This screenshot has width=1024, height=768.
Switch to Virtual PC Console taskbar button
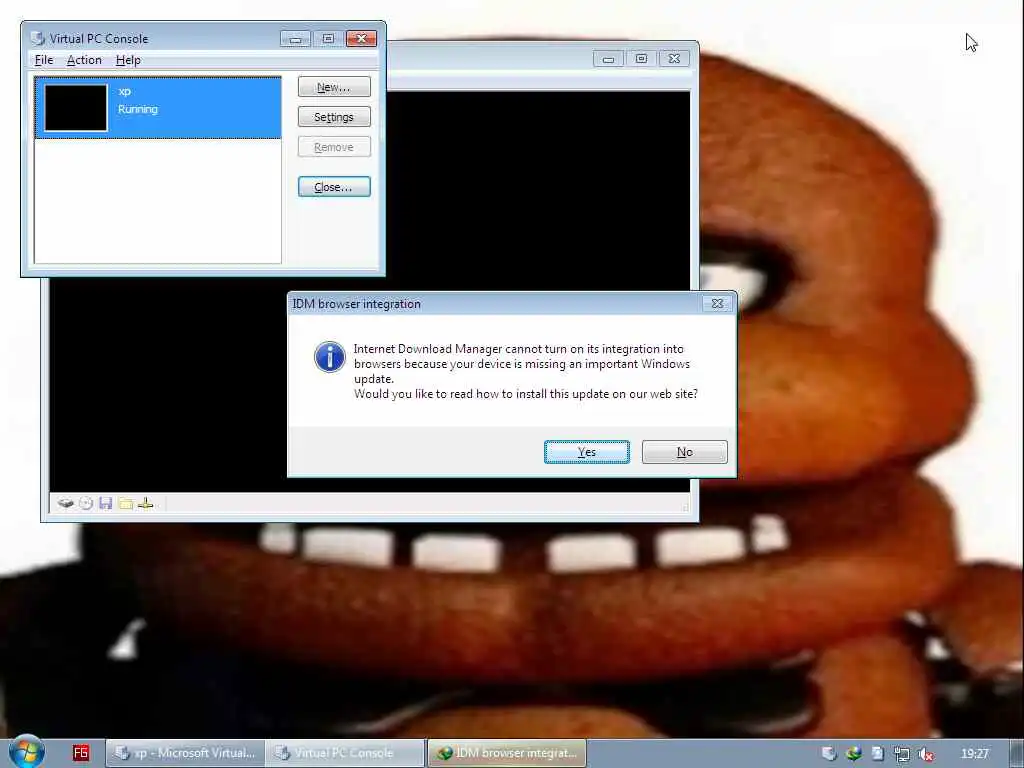click(345, 753)
